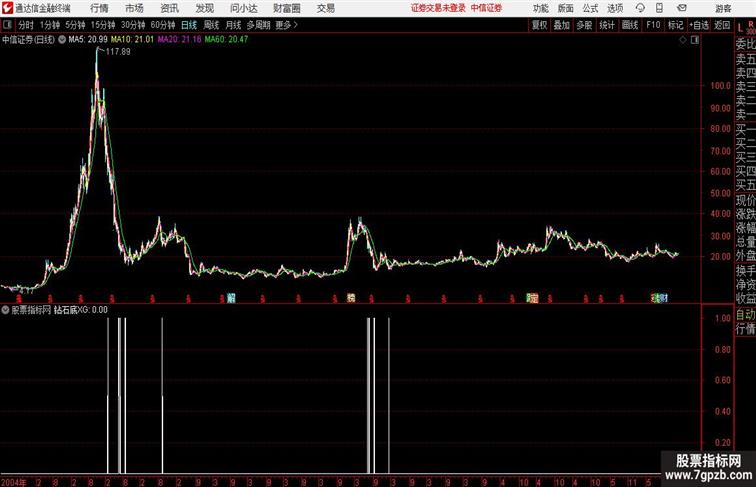Open the 公式 menu
The image size is (756, 487).
tap(590, 8)
